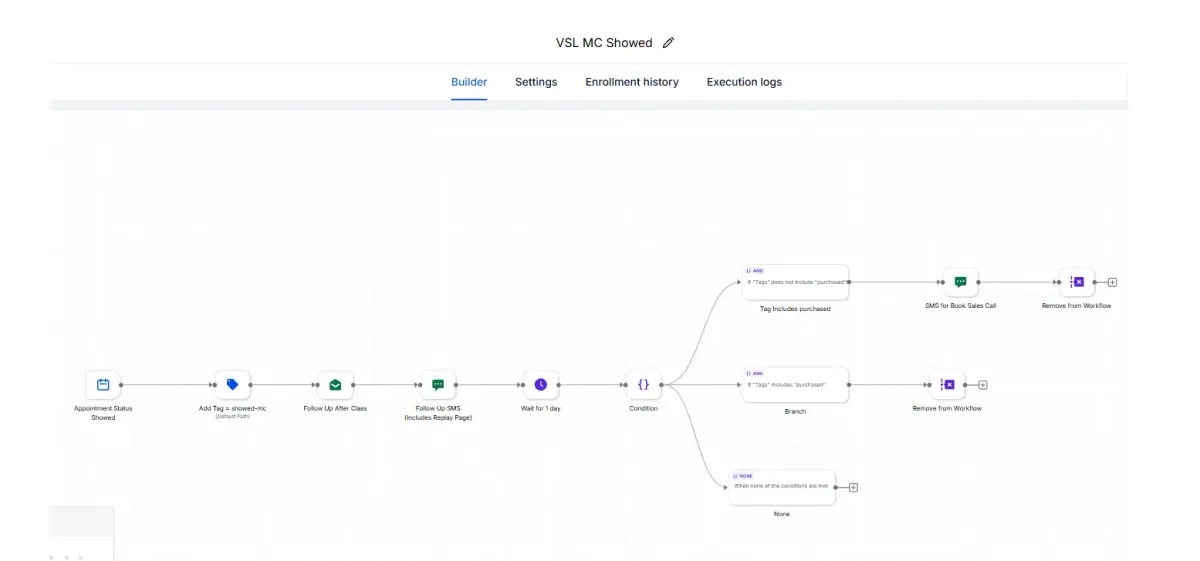Click 'Follow Up After Class' label
The image size is (1200, 561).
(335, 408)
